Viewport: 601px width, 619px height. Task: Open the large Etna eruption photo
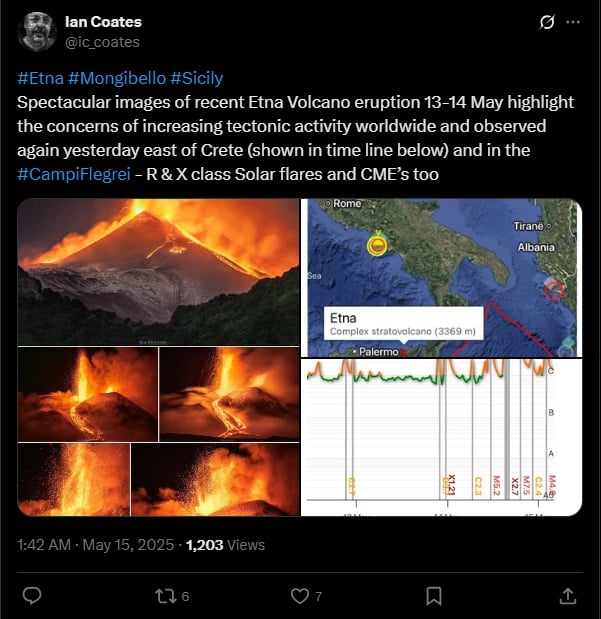(x=158, y=272)
